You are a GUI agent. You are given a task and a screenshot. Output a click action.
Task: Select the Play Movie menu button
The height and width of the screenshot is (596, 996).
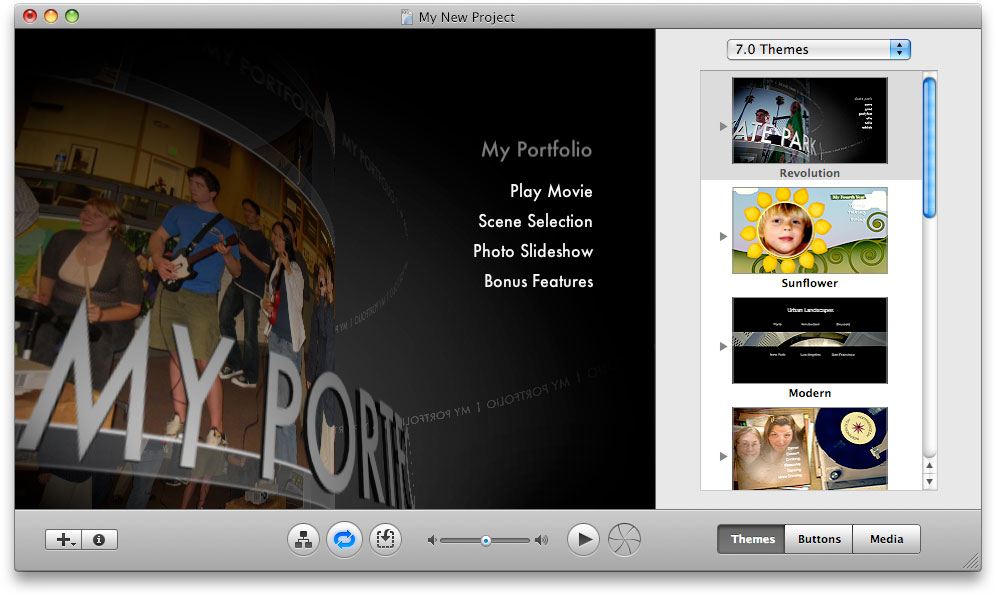[551, 191]
